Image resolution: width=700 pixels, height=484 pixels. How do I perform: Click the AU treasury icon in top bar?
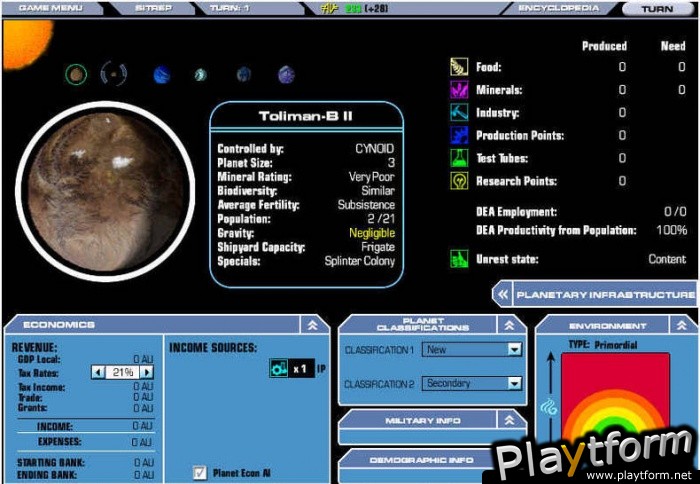pos(329,8)
